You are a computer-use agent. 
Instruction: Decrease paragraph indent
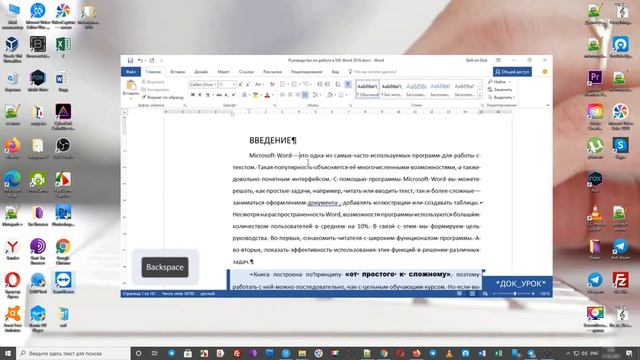(320, 84)
